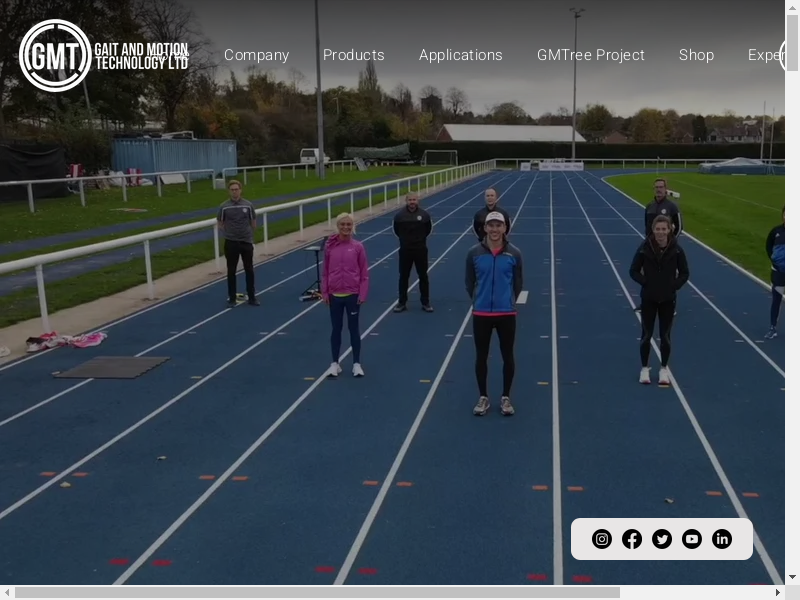Open the Instagram social icon

click(x=602, y=539)
